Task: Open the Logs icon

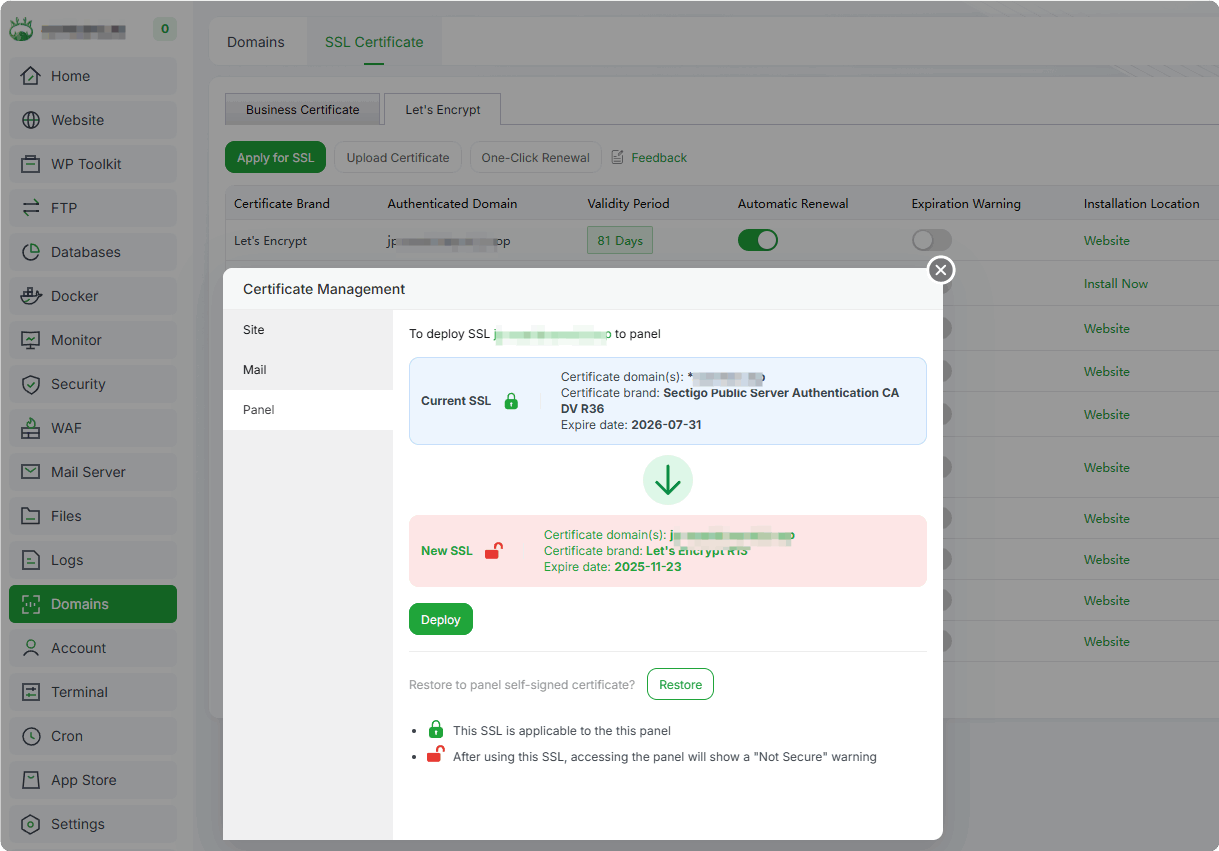Action: pyautogui.click(x=31, y=560)
